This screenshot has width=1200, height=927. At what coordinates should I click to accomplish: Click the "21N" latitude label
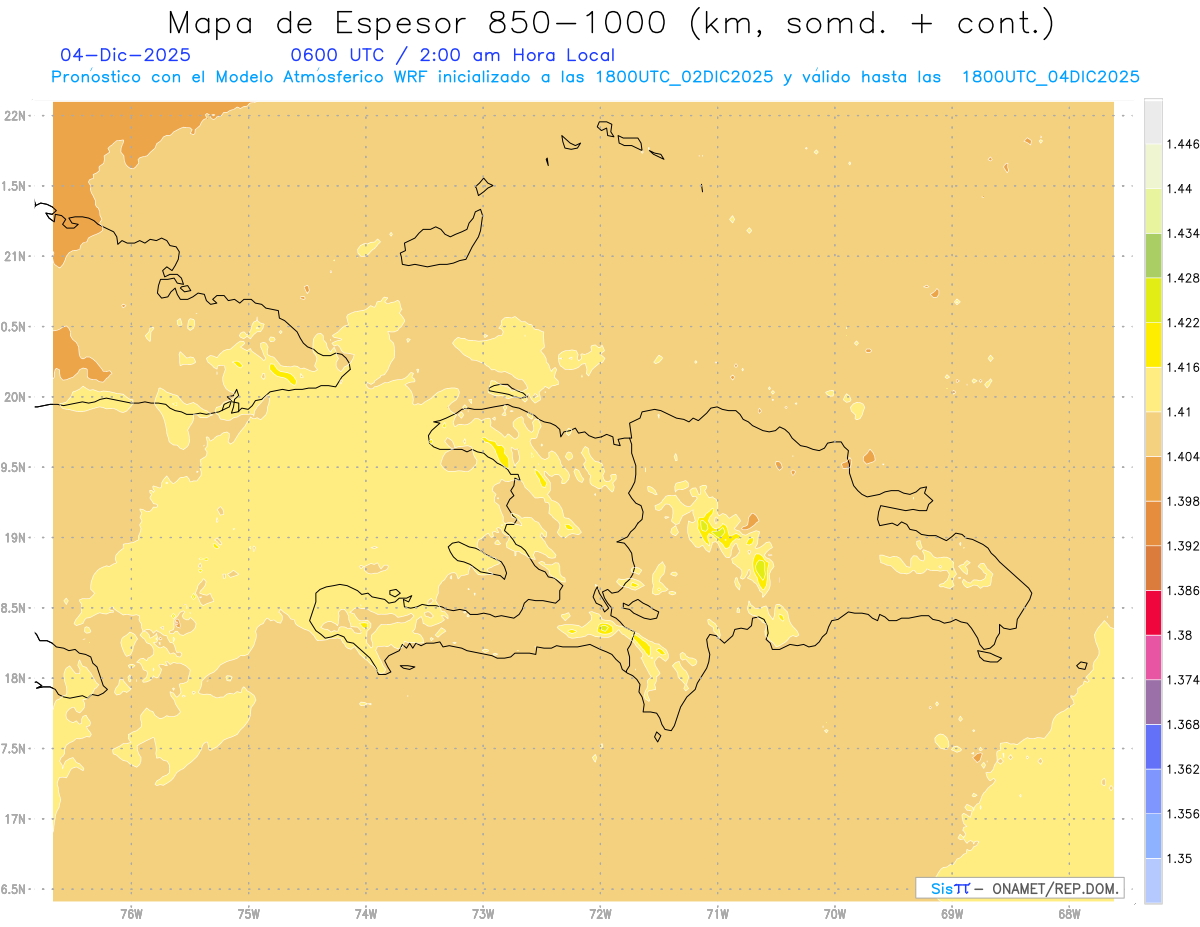pyautogui.click(x=16, y=256)
